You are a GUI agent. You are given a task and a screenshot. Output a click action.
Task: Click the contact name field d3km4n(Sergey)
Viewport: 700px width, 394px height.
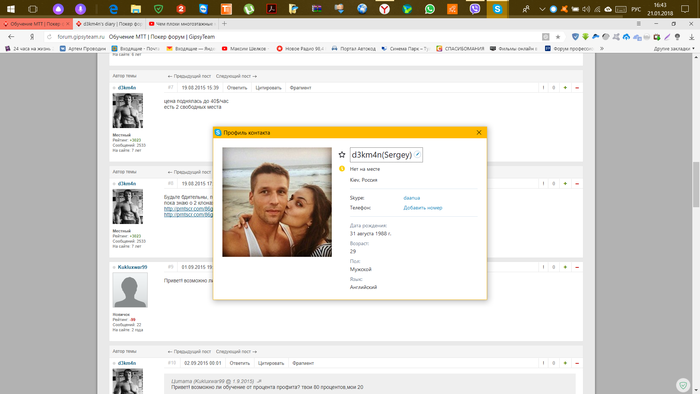tap(386, 155)
